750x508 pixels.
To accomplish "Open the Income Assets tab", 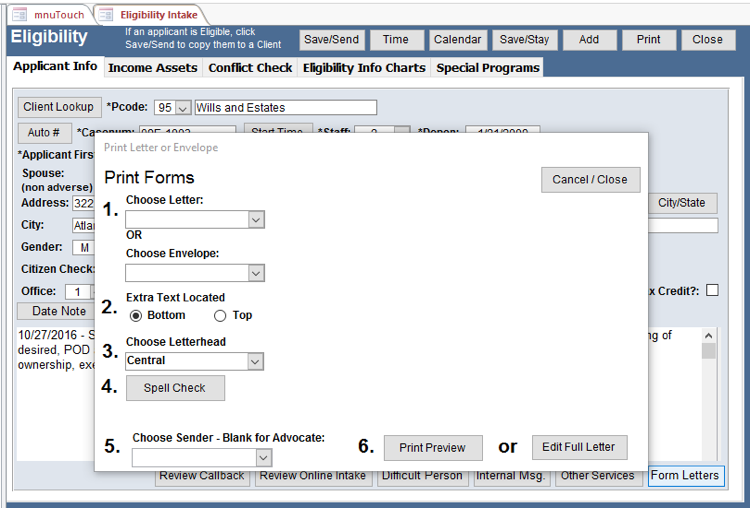I will click(153, 68).
